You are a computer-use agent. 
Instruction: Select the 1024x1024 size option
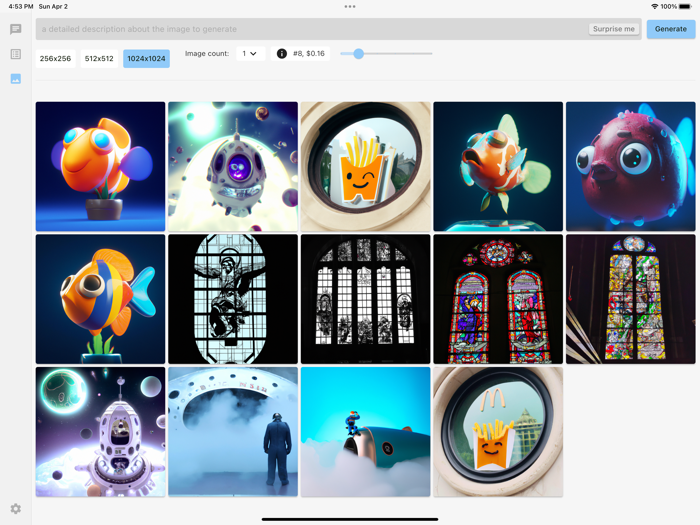coord(146,59)
